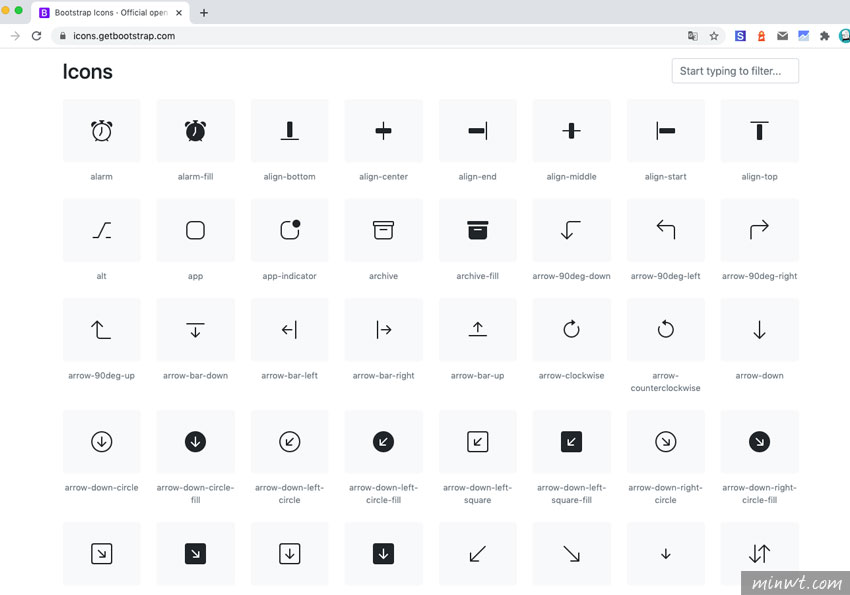Click the arrow-down icon tile
Screen dimensions: 850x595
[x=759, y=329]
